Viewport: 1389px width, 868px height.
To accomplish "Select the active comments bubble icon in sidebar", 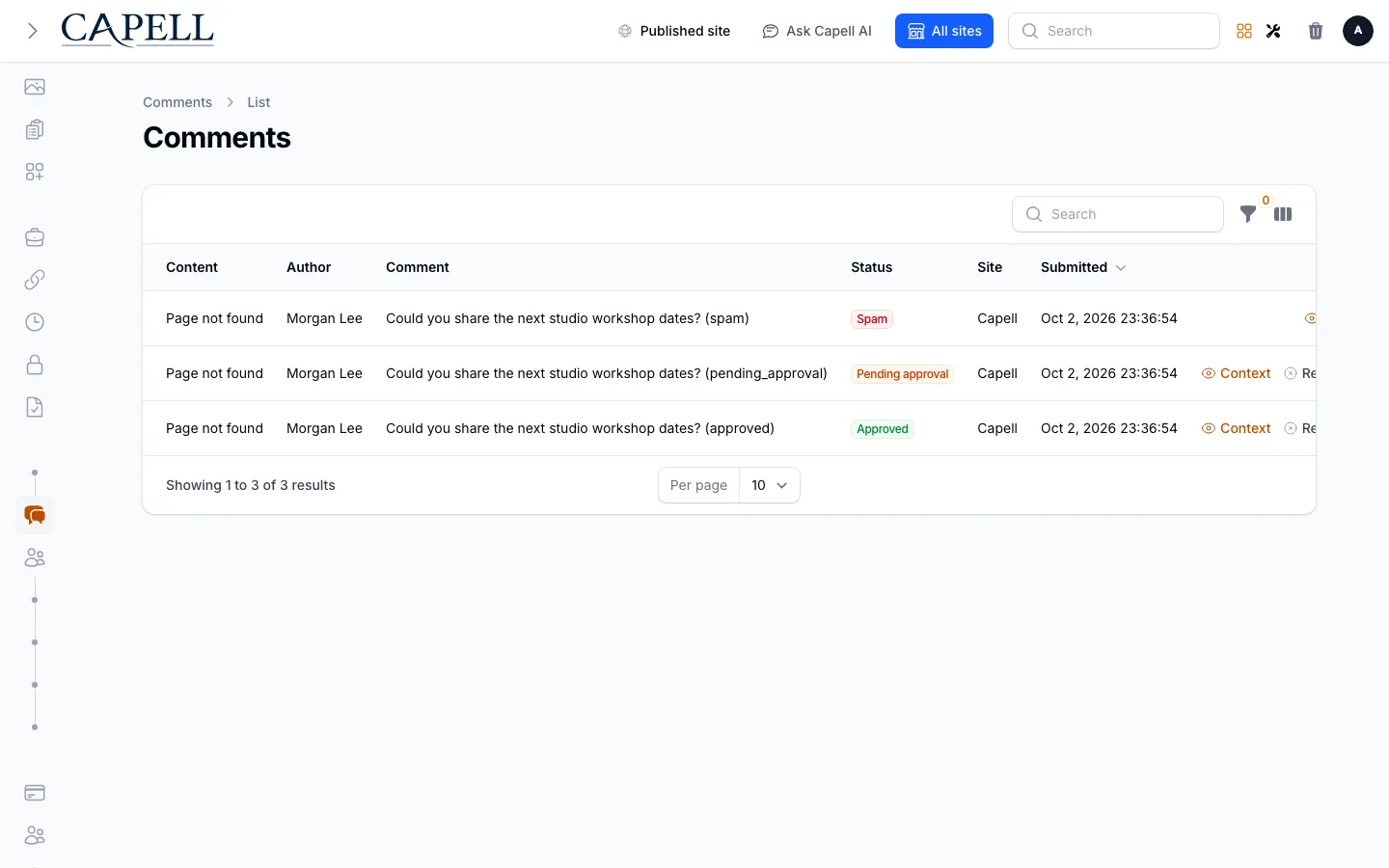I will 35,515.
